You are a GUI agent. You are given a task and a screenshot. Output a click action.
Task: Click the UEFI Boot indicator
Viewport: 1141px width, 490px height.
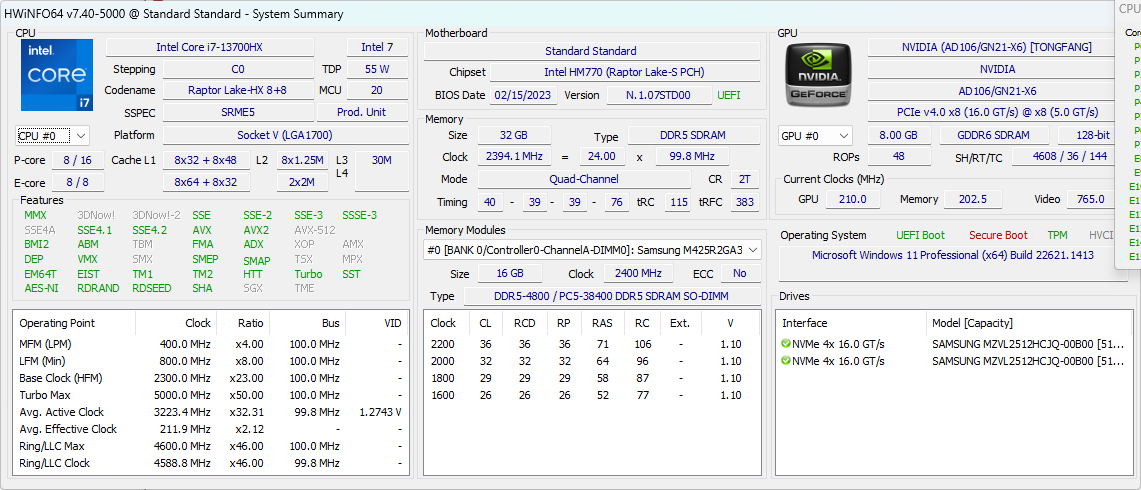coord(920,235)
